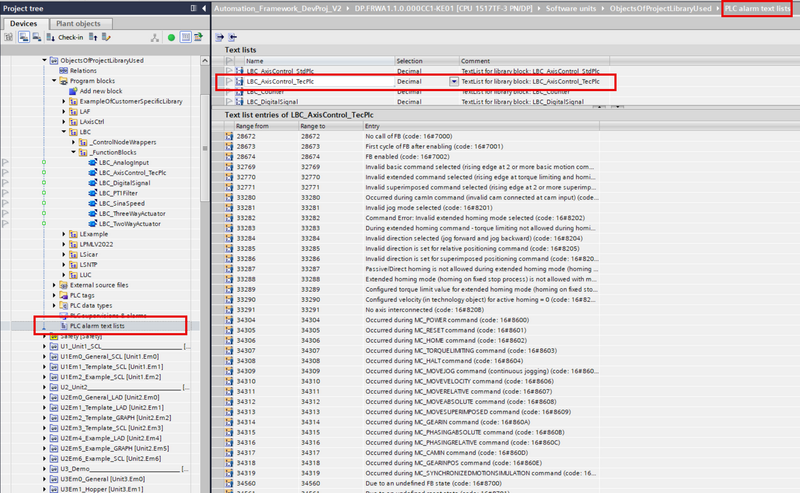Click the Range from column header
800x493 pixels.
click(266, 126)
